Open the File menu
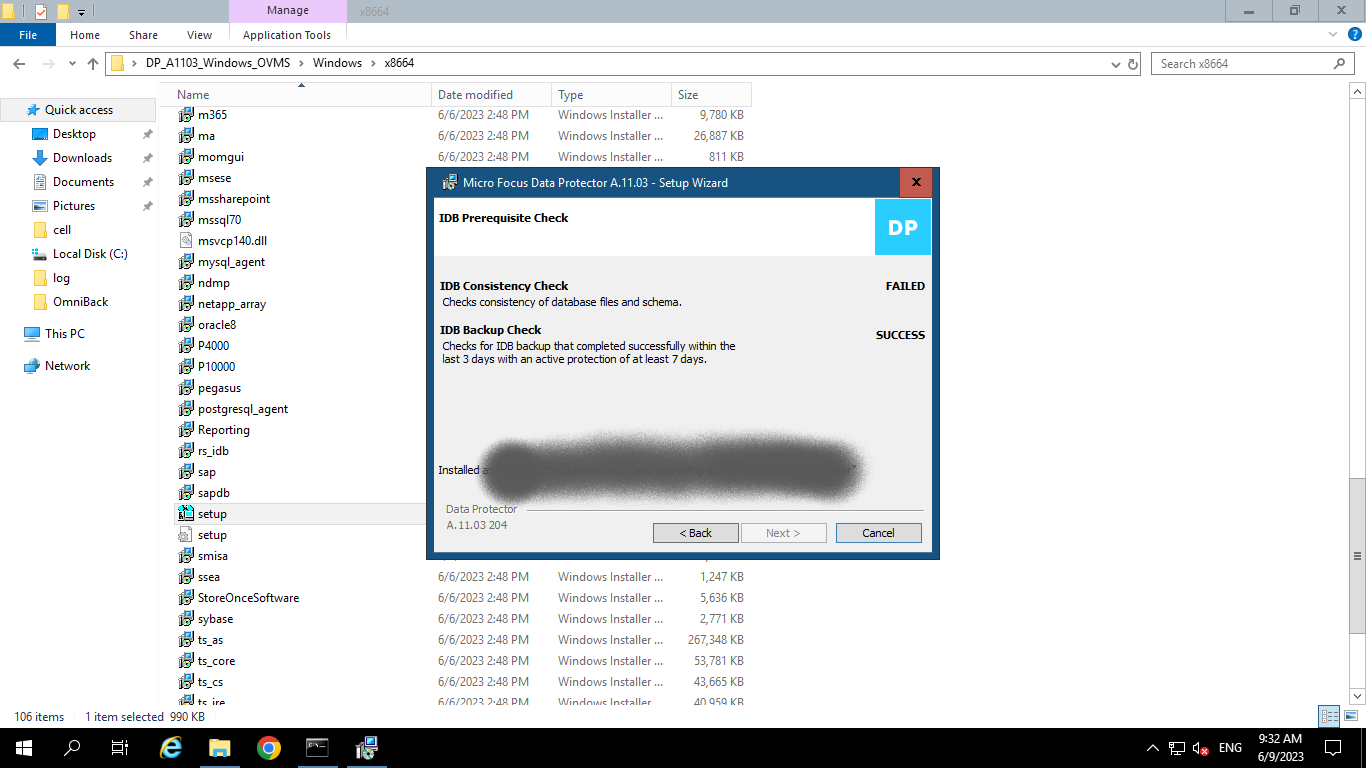The width and height of the screenshot is (1366, 768). coord(28,35)
